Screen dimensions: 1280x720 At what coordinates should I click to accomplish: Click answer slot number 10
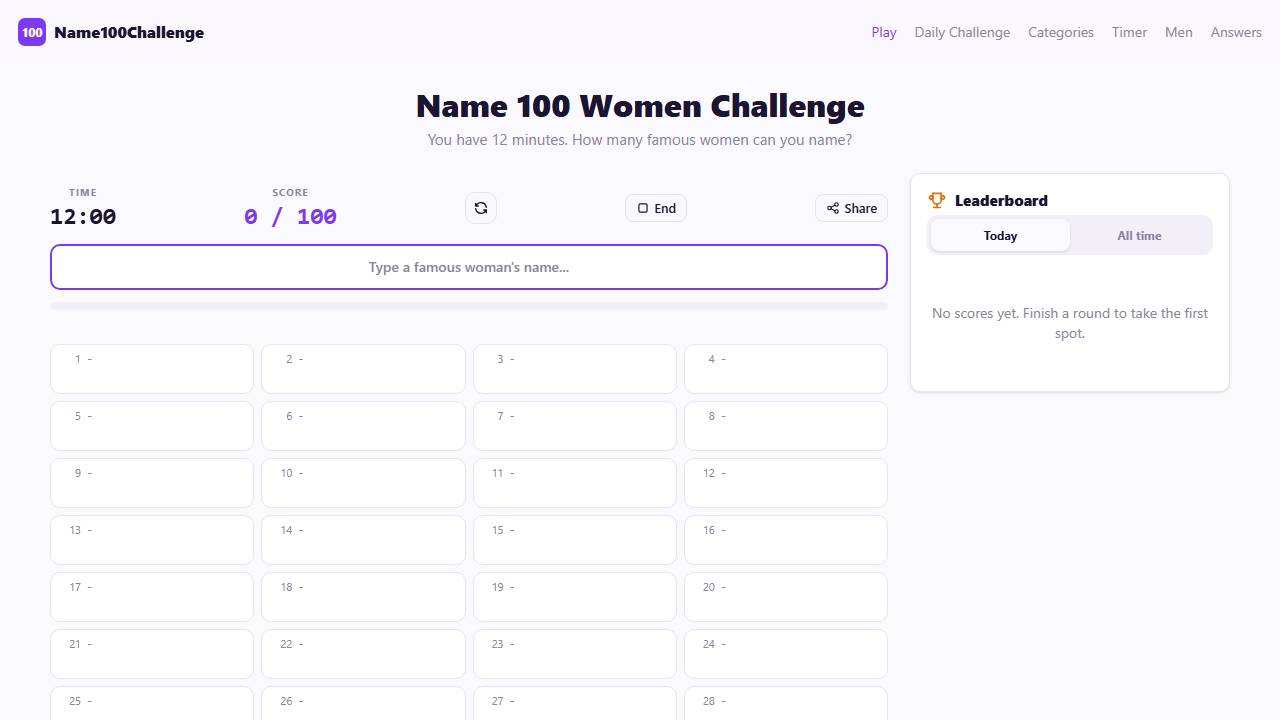coord(363,483)
